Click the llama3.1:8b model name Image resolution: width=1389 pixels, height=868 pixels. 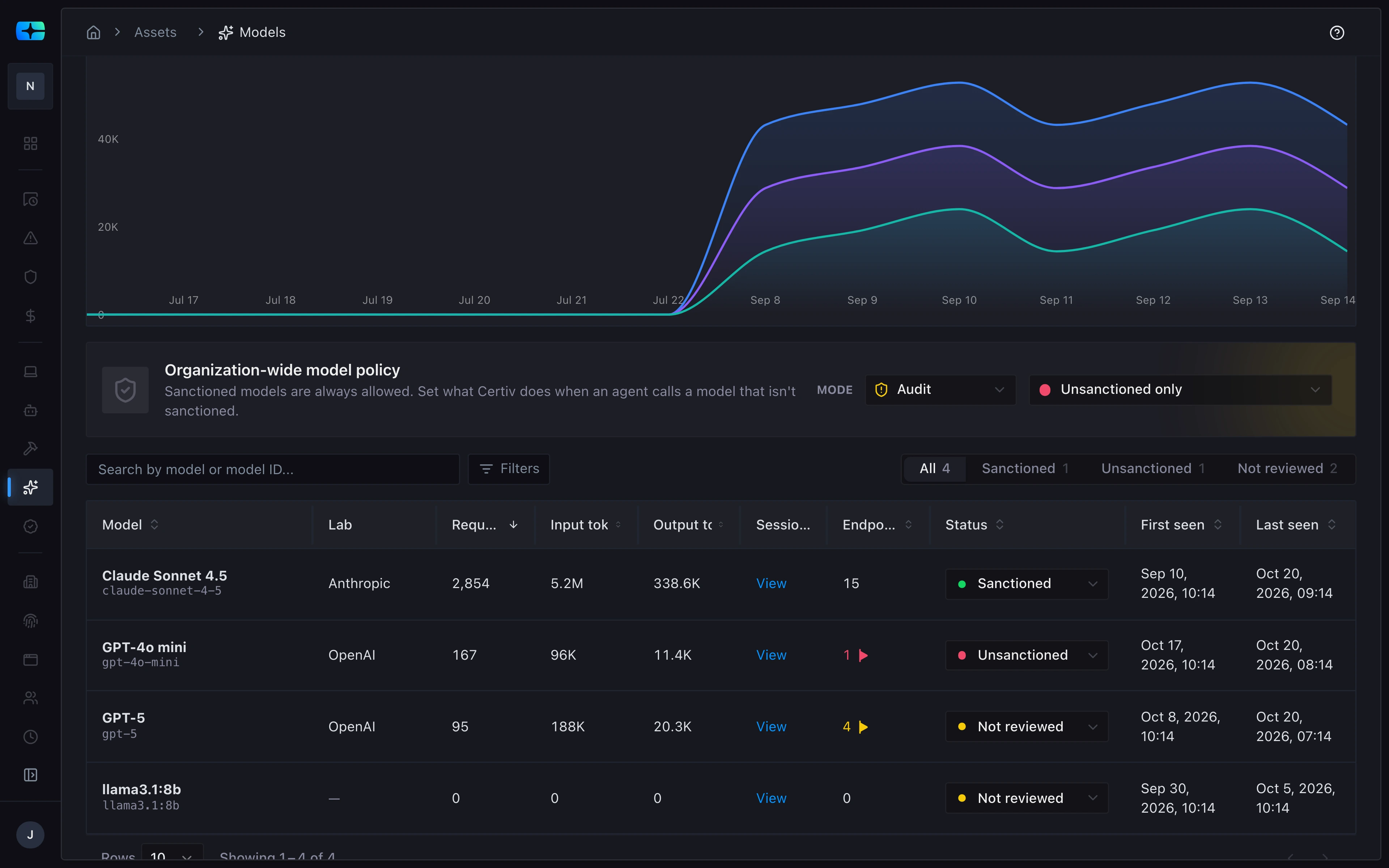point(141,790)
